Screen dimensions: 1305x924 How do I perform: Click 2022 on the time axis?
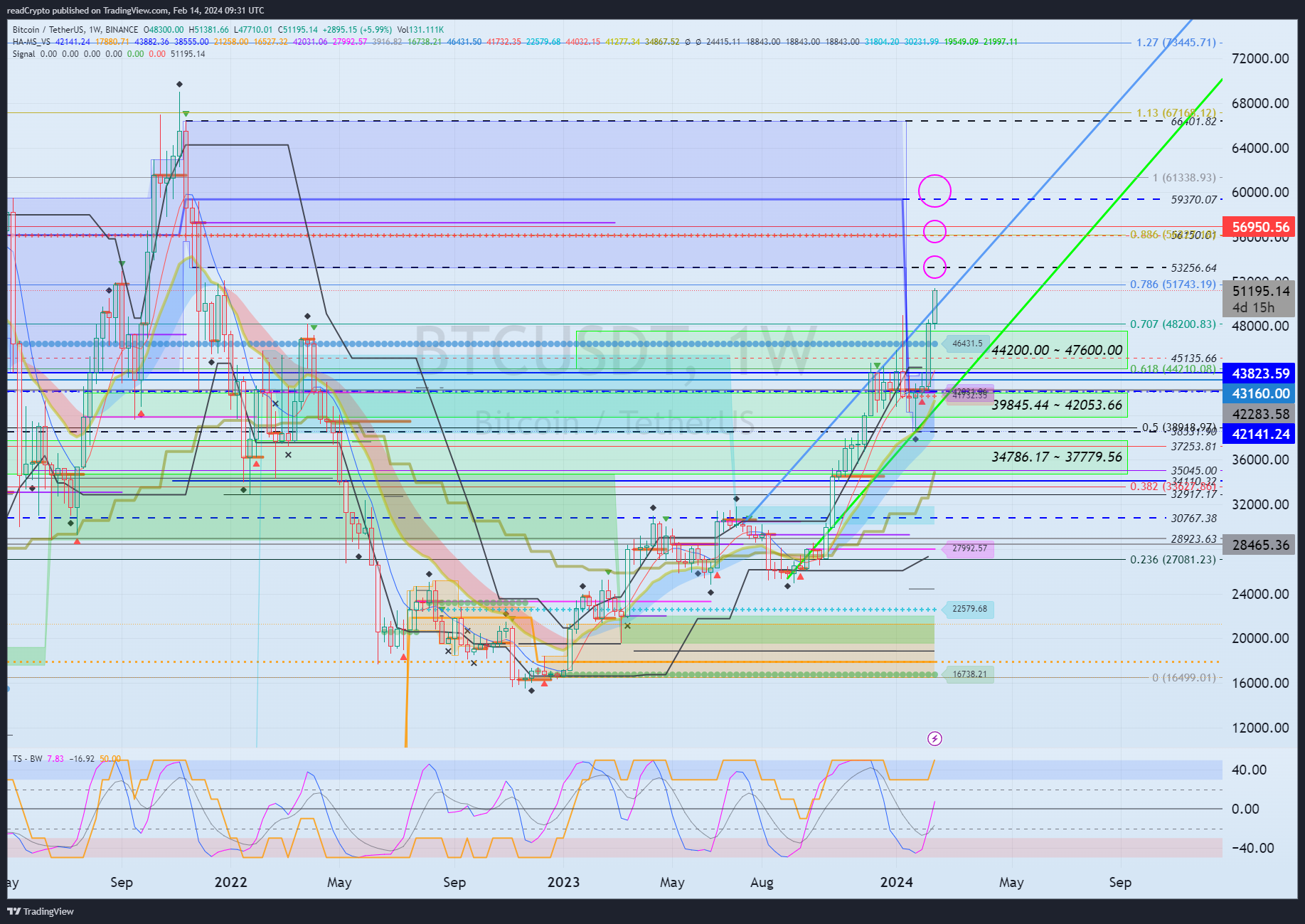click(x=230, y=882)
